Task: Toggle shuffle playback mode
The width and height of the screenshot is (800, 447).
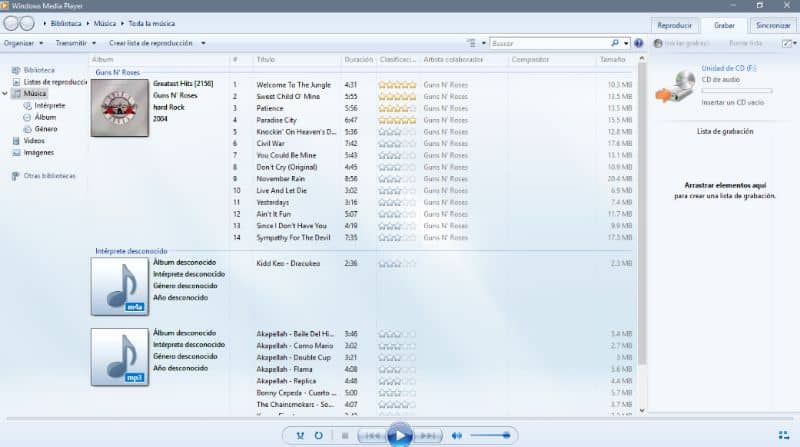Action: (x=300, y=435)
